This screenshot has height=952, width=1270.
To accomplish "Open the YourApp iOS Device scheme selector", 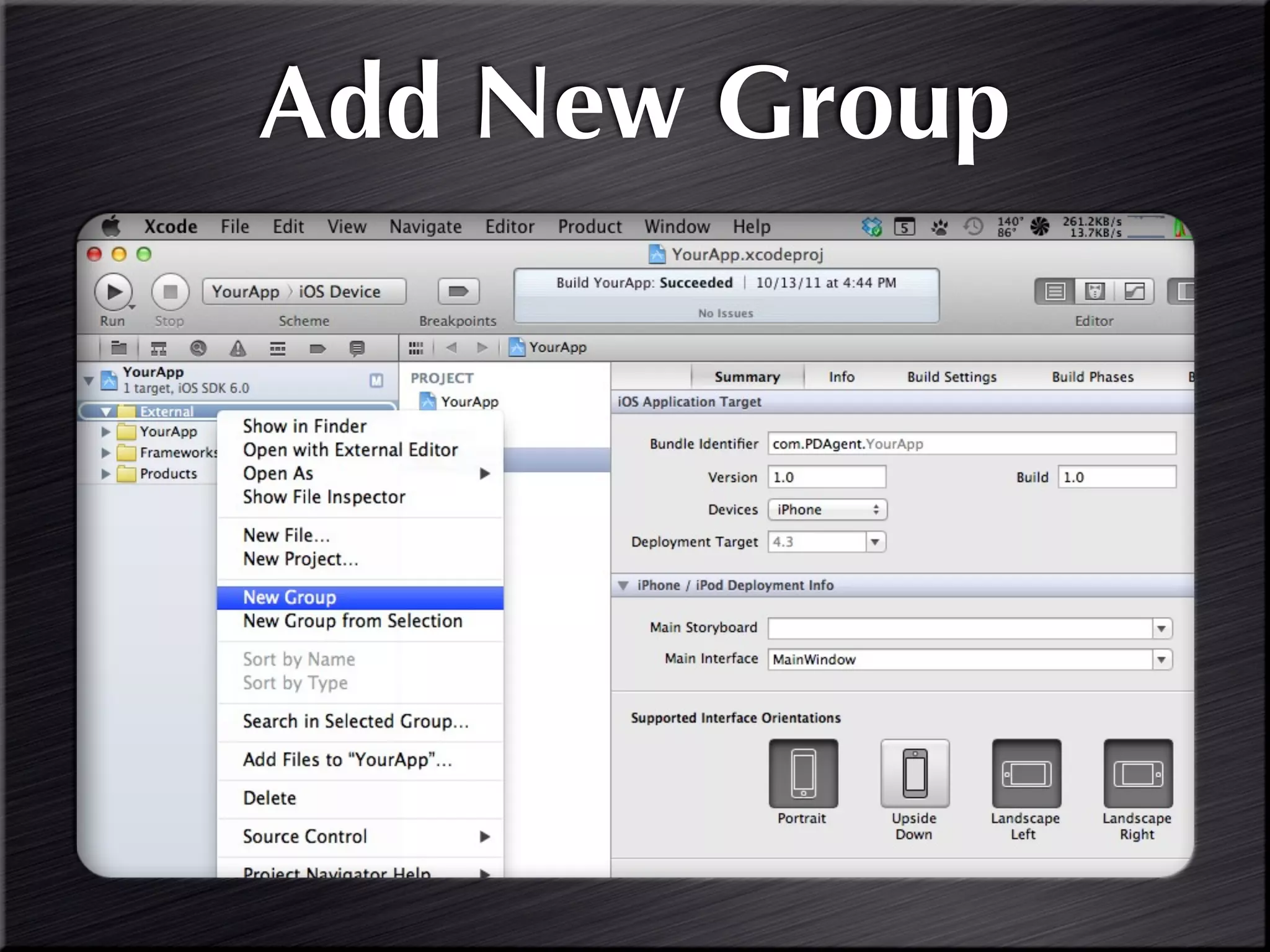I will tap(304, 291).
